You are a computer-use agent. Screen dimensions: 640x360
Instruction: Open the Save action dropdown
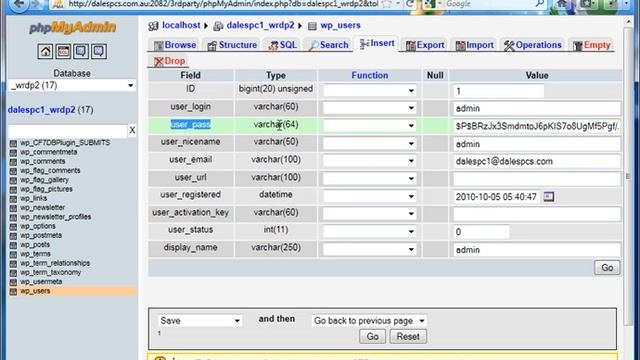click(200, 321)
